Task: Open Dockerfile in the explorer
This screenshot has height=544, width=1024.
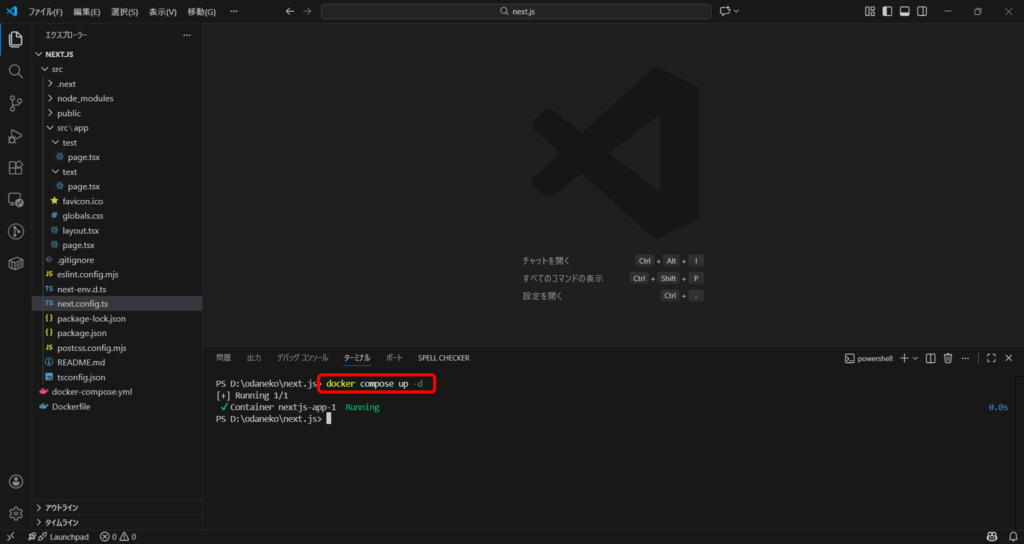Action: (x=71, y=406)
